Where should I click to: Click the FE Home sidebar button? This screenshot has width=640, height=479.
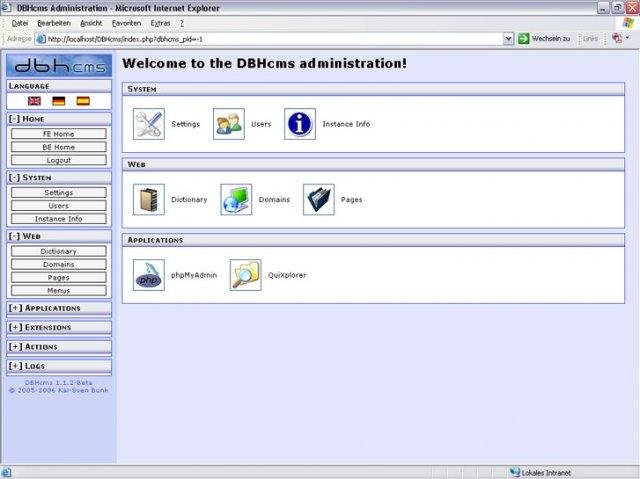(x=59, y=134)
